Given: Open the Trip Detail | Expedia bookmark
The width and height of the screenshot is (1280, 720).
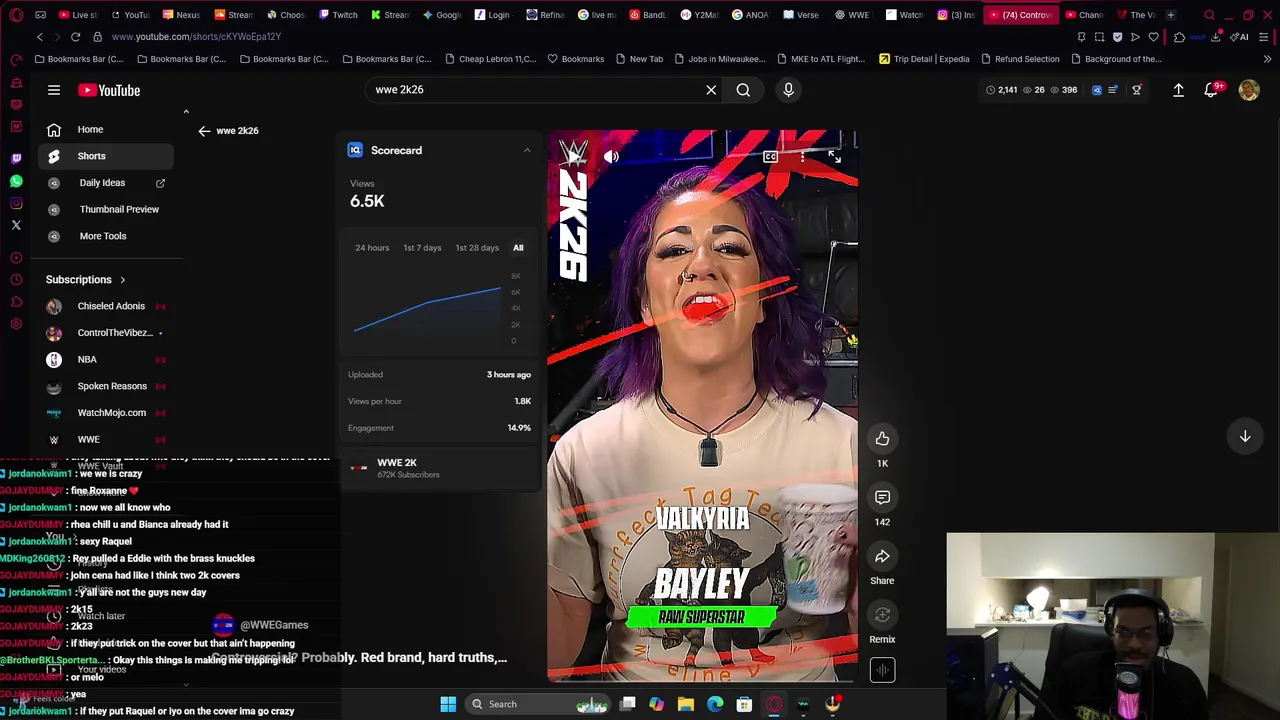Looking at the screenshot, I should tap(924, 59).
